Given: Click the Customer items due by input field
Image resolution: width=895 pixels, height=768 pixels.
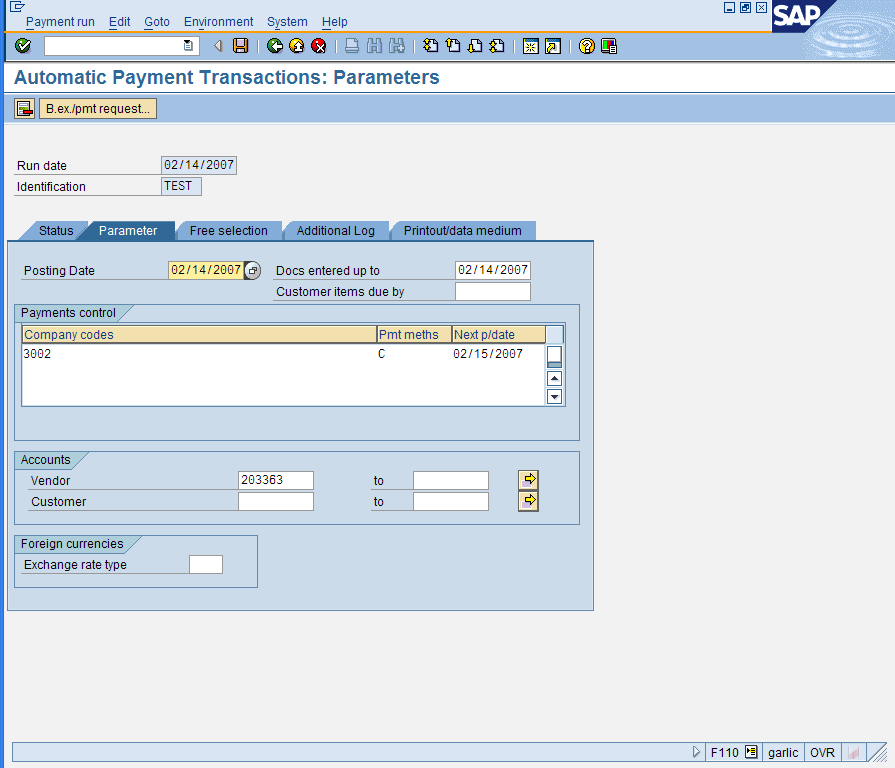Looking at the screenshot, I should pyautogui.click(x=492, y=291).
